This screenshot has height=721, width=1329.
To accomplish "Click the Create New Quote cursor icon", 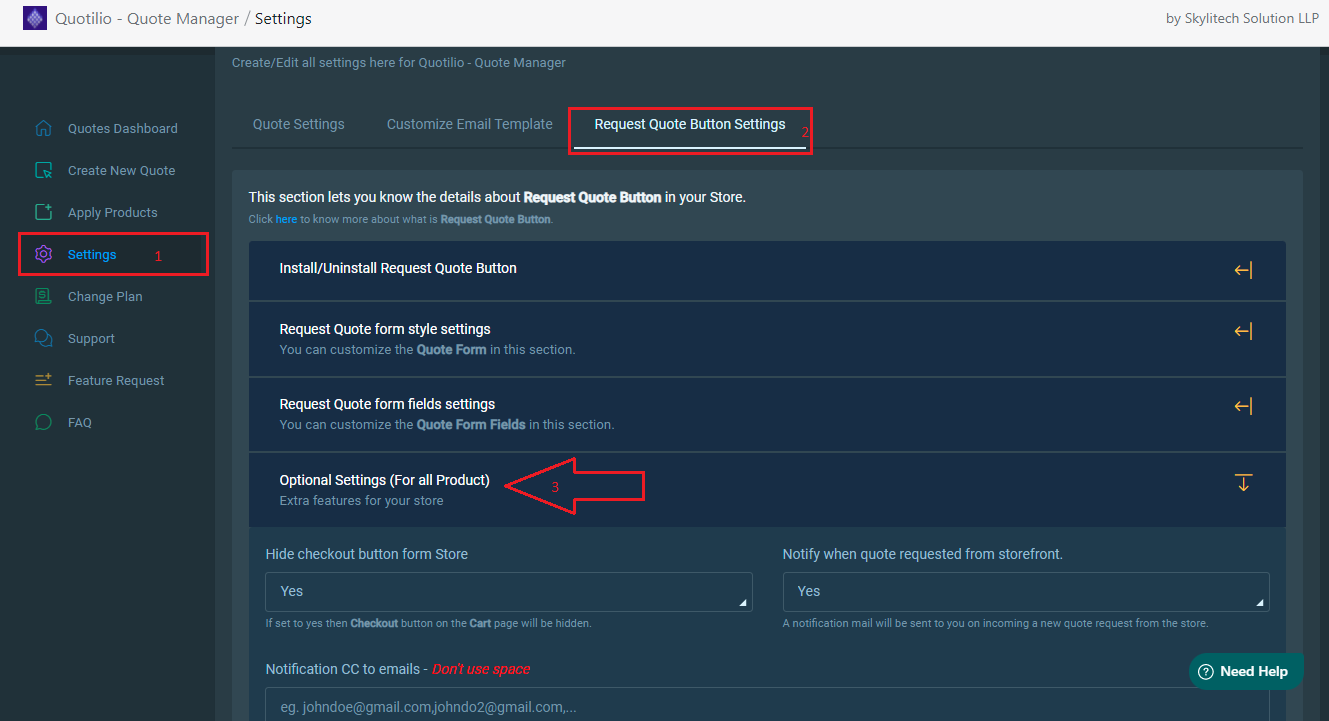I will click(x=43, y=170).
